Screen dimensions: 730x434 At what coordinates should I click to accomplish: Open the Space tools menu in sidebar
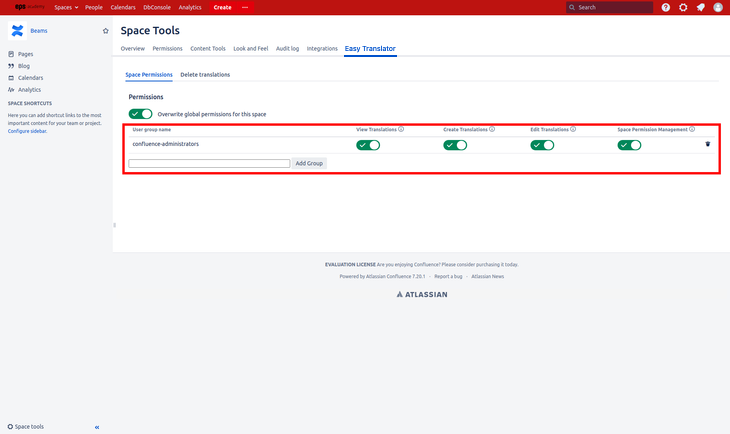coord(26,427)
